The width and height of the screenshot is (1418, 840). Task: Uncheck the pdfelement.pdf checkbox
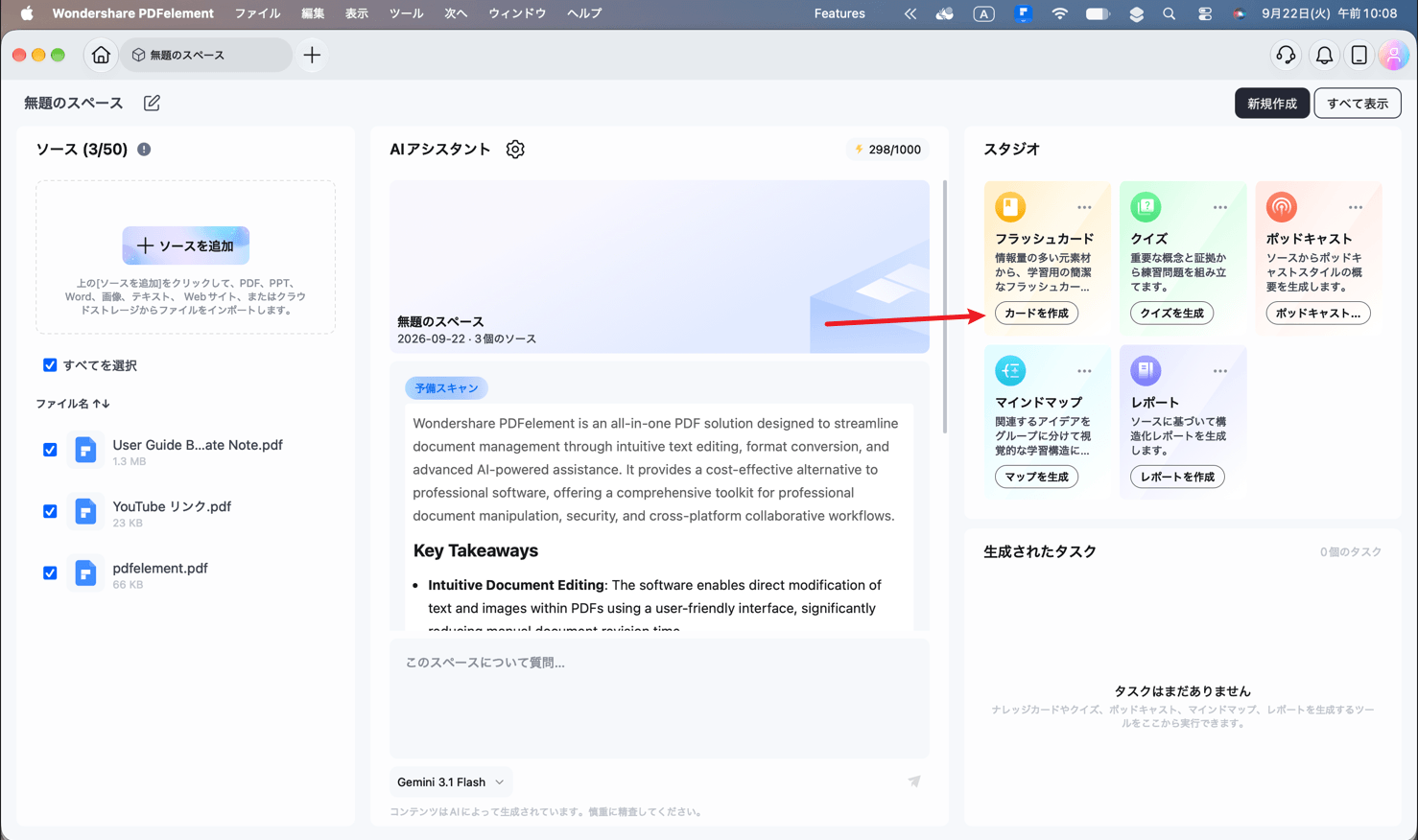[50, 572]
